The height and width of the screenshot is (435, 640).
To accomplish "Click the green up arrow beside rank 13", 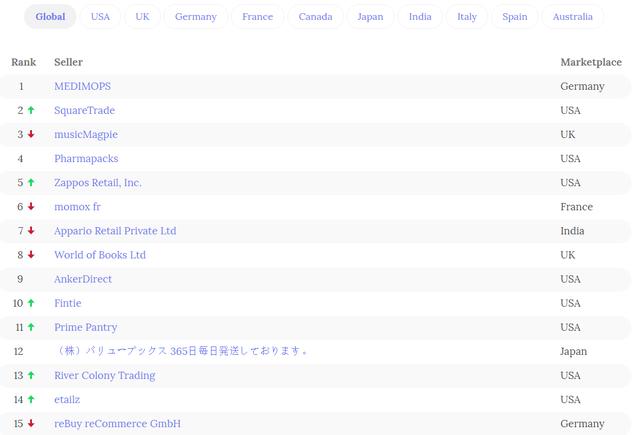I will click(31, 375).
